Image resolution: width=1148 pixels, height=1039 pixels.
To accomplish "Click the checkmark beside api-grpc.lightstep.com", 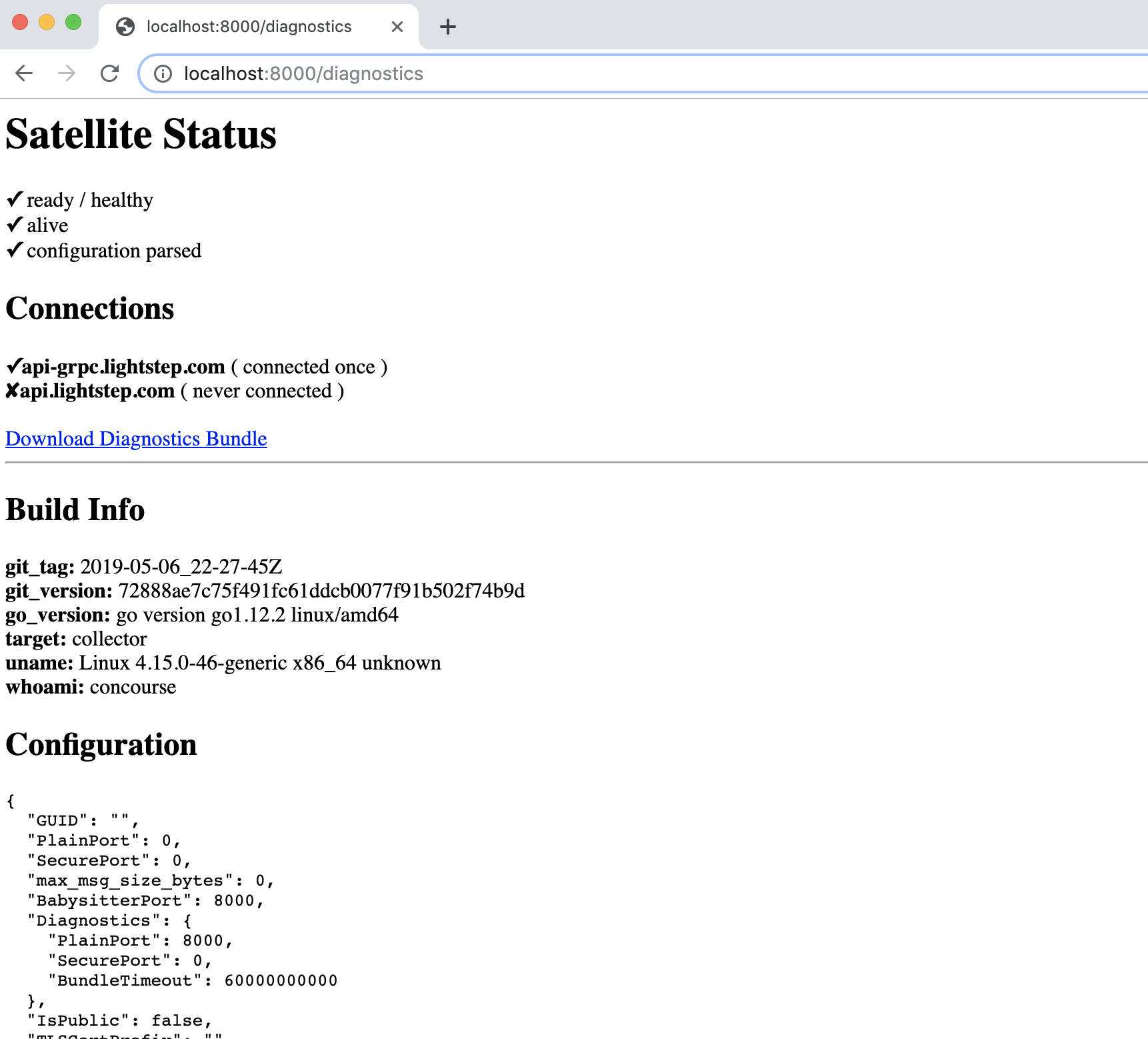I will [x=13, y=366].
